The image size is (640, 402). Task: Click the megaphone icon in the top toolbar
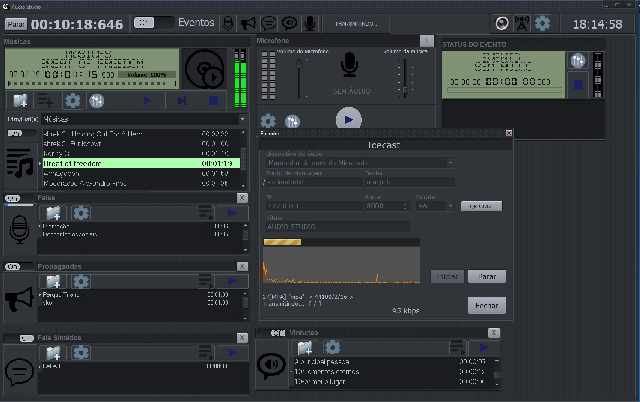point(248,24)
